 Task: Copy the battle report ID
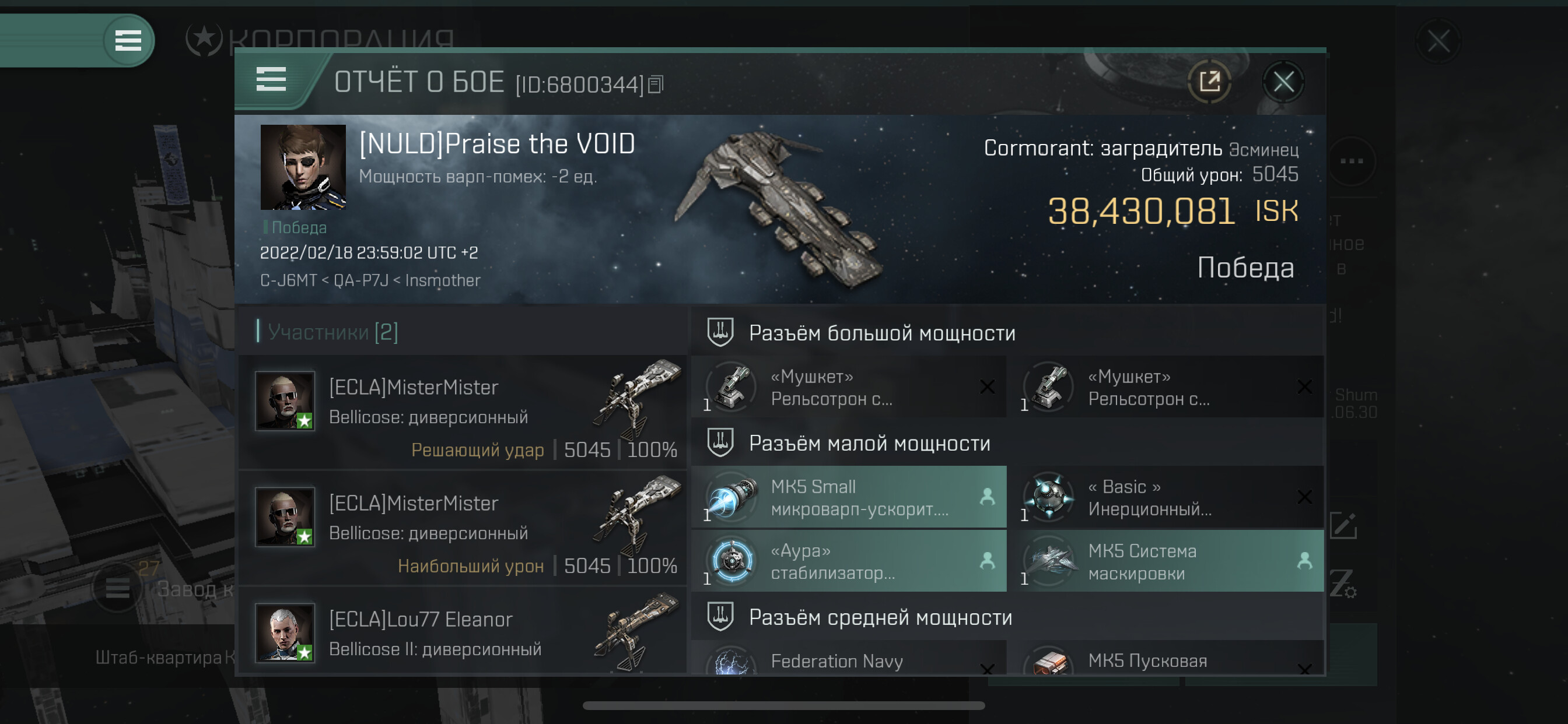tap(656, 84)
